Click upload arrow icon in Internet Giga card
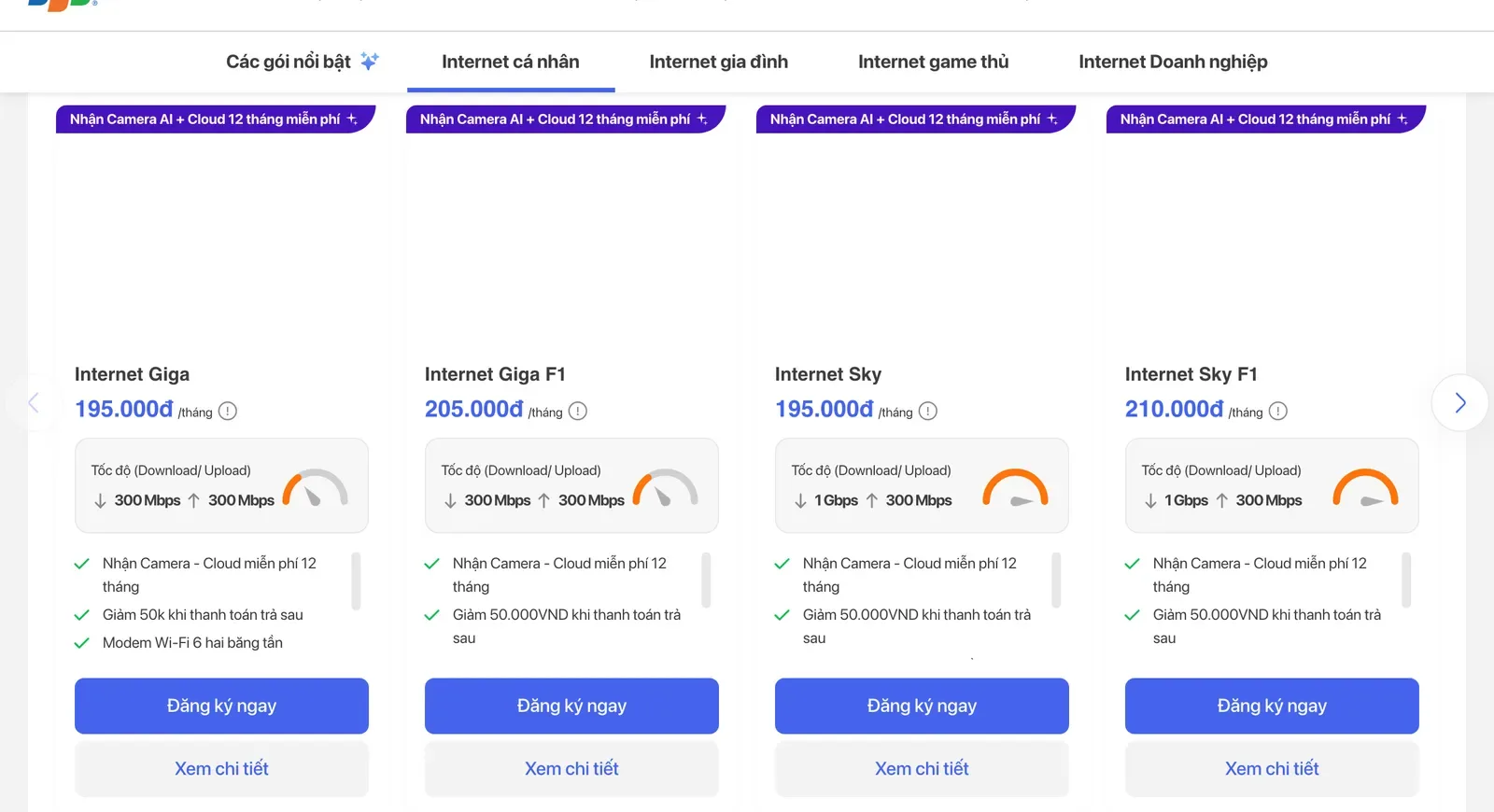This screenshot has height=812, width=1494. point(193,501)
